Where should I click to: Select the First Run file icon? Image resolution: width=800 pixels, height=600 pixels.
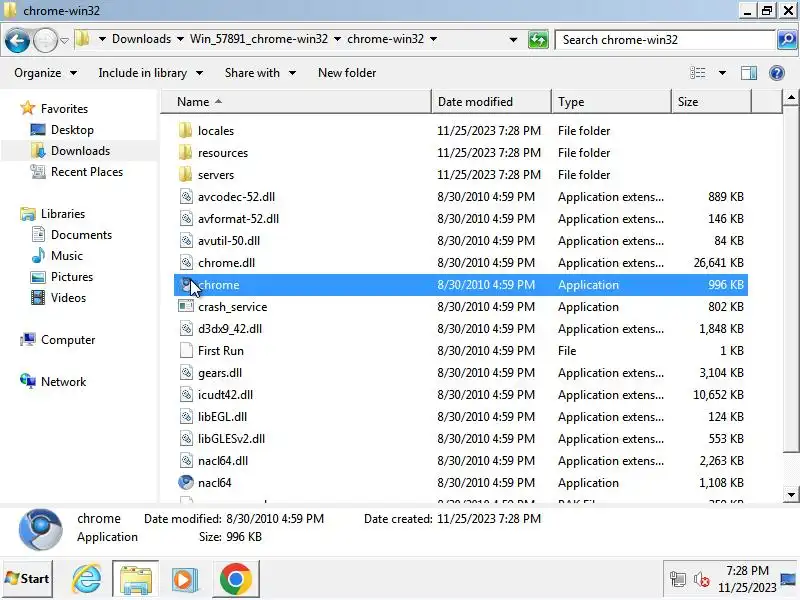(x=186, y=351)
